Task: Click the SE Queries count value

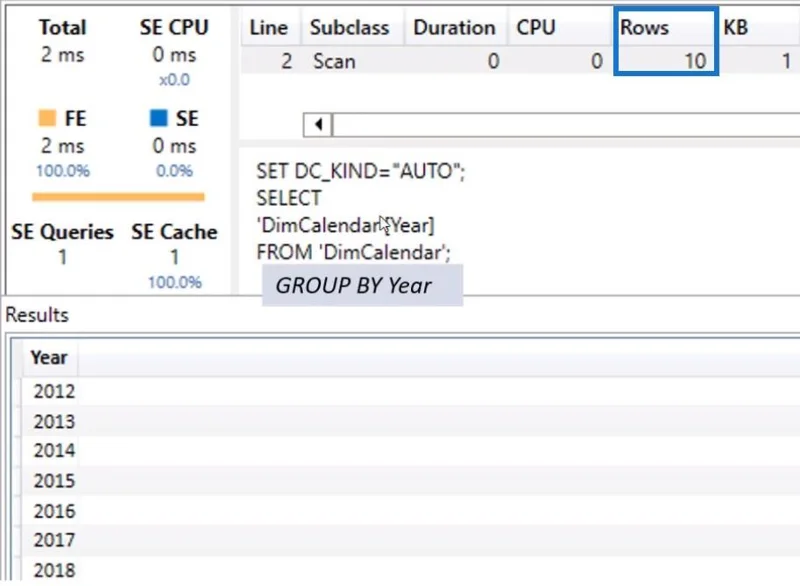Action: click(x=62, y=257)
